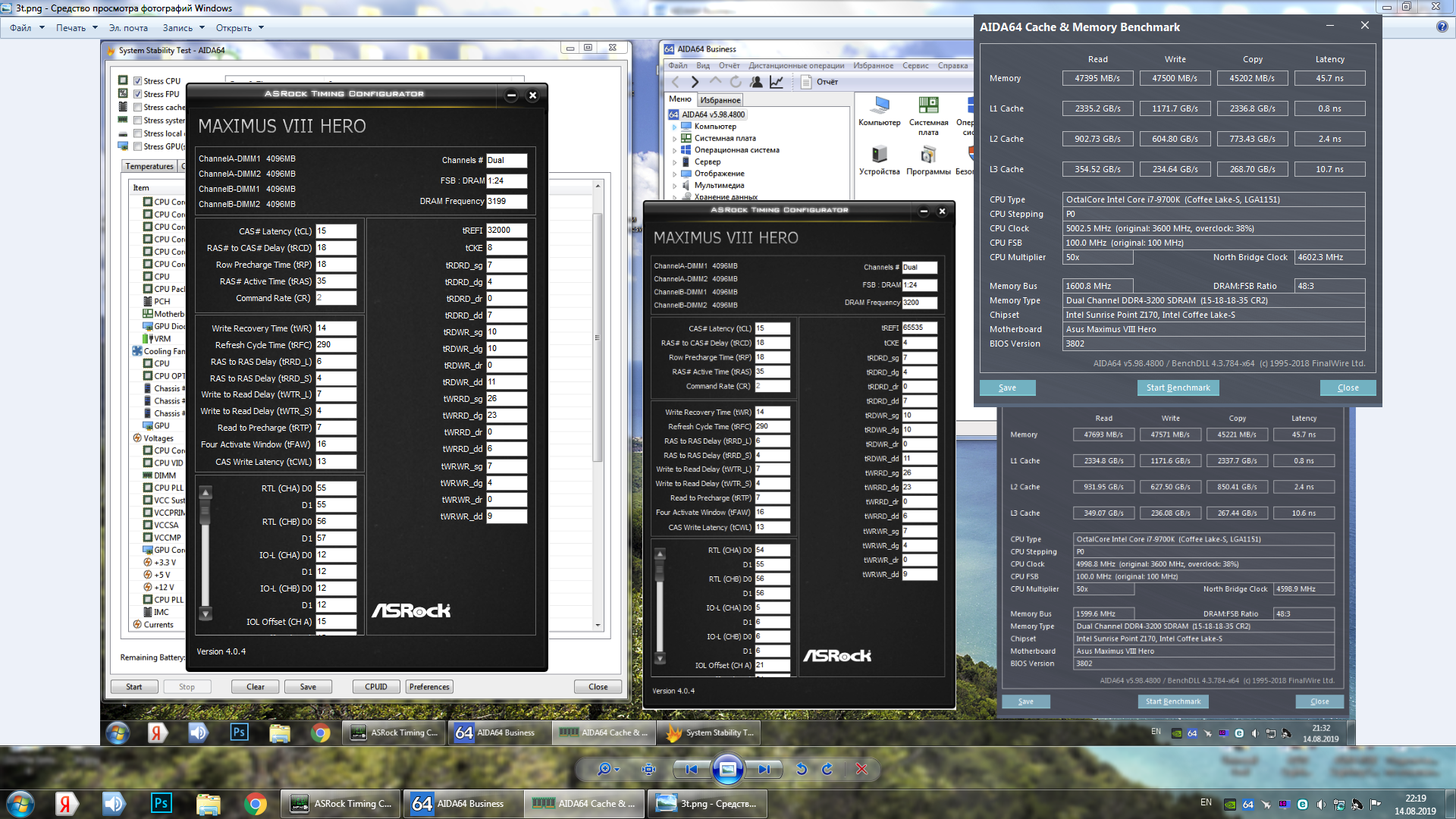This screenshot has height=819, width=1456.
Task: Toggle the Stress CPU checkbox
Action: (x=138, y=81)
